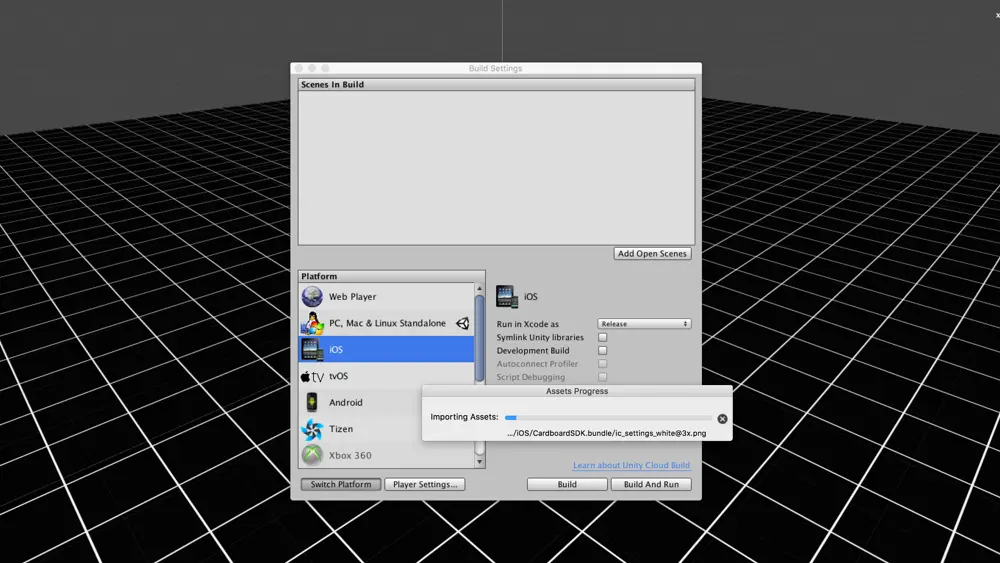Viewport: 1000px width, 563px height.
Task: Click the Android robot icon
Action: (312, 402)
